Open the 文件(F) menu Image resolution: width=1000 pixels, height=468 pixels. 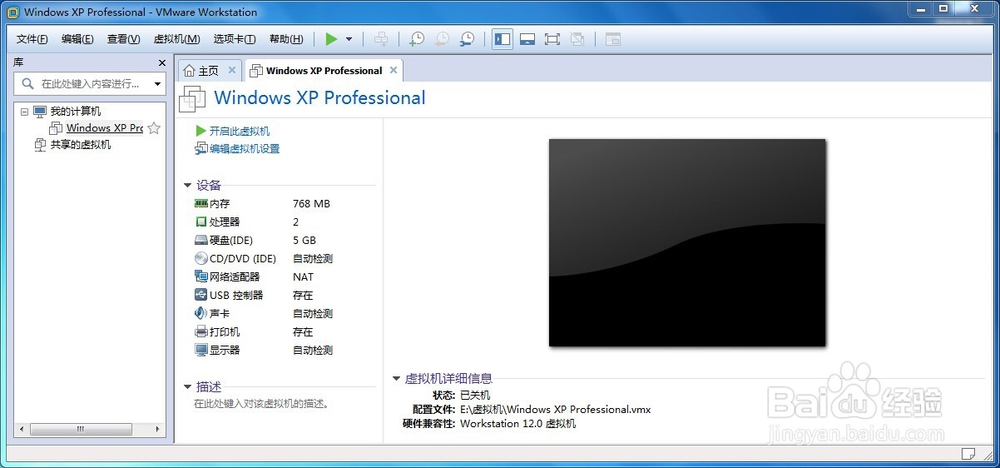point(32,40)
